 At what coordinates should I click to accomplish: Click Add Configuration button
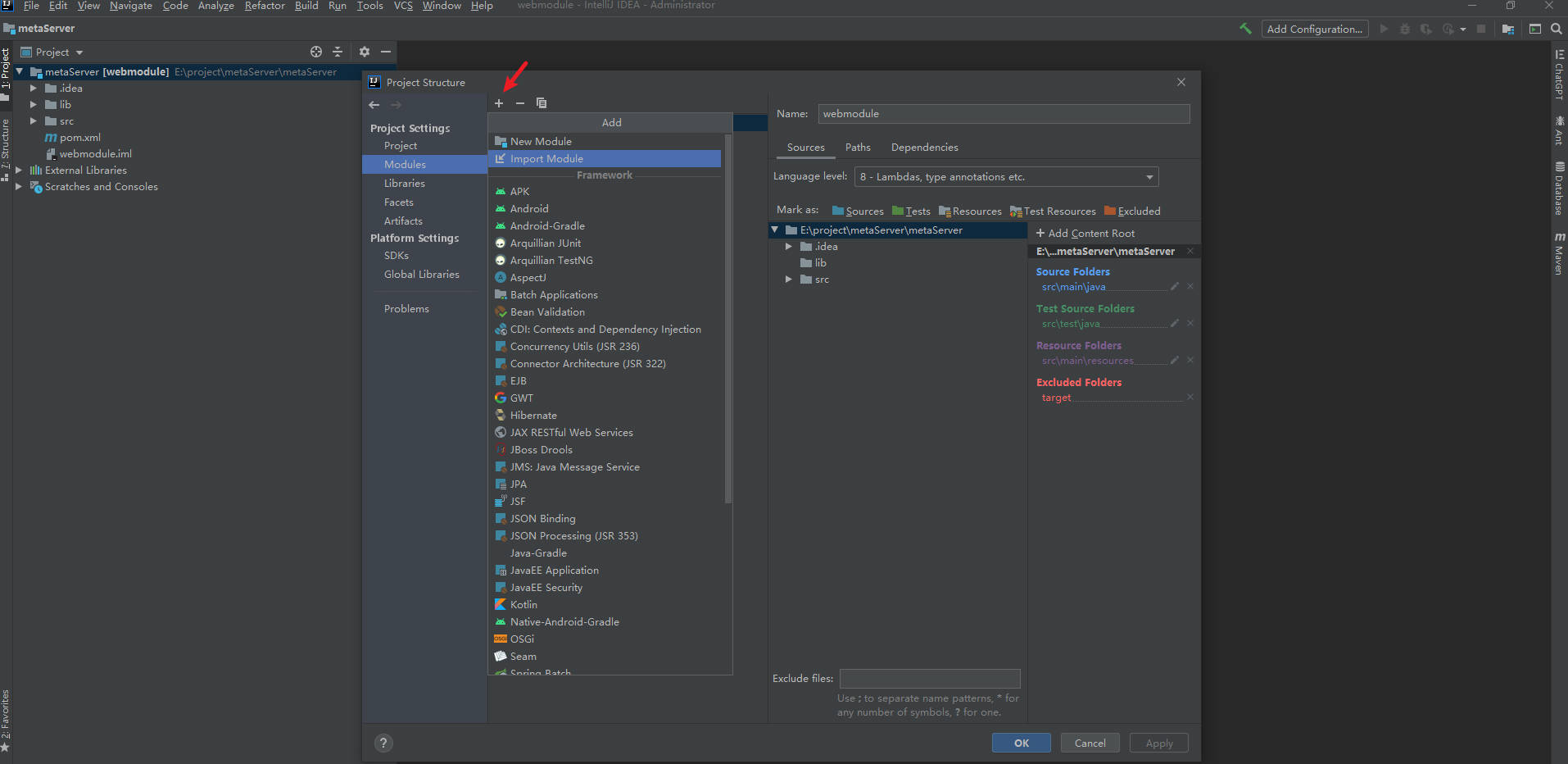[x=1314, y=29]
